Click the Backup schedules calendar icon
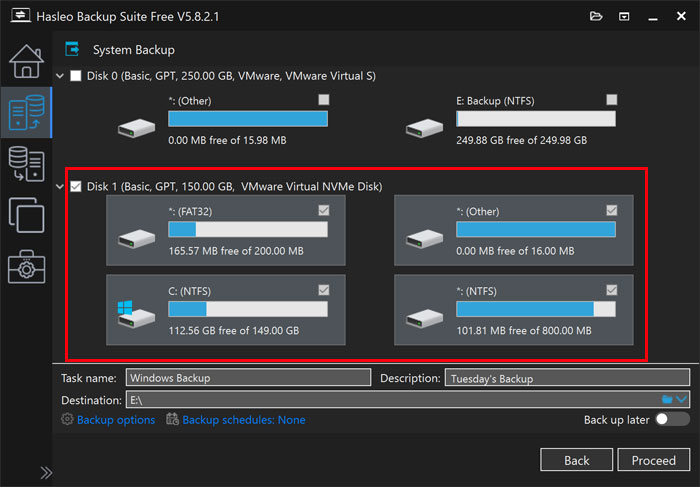The image size is (700, 487). (172, 419)
